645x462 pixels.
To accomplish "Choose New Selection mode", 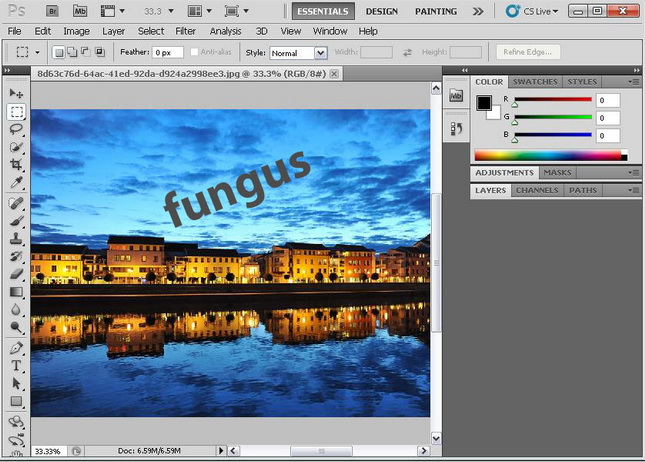I will (59, 52).
